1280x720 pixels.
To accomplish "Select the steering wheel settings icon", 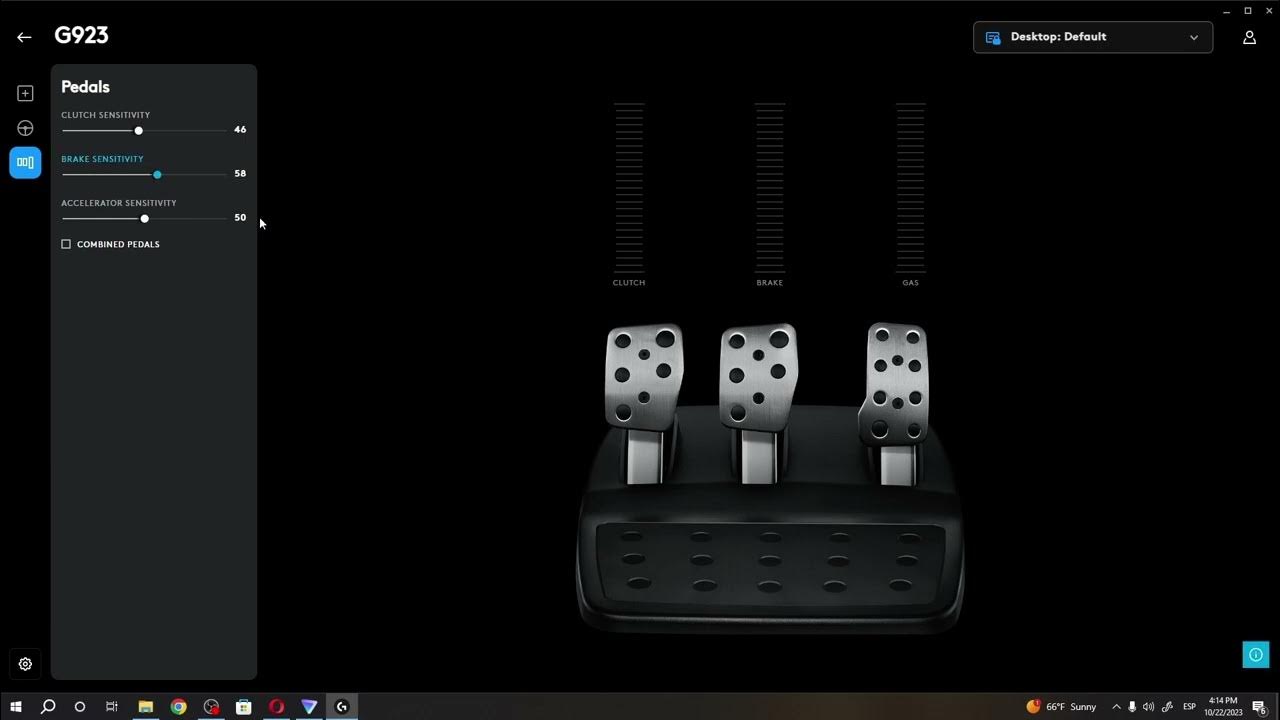I will 25,128.
